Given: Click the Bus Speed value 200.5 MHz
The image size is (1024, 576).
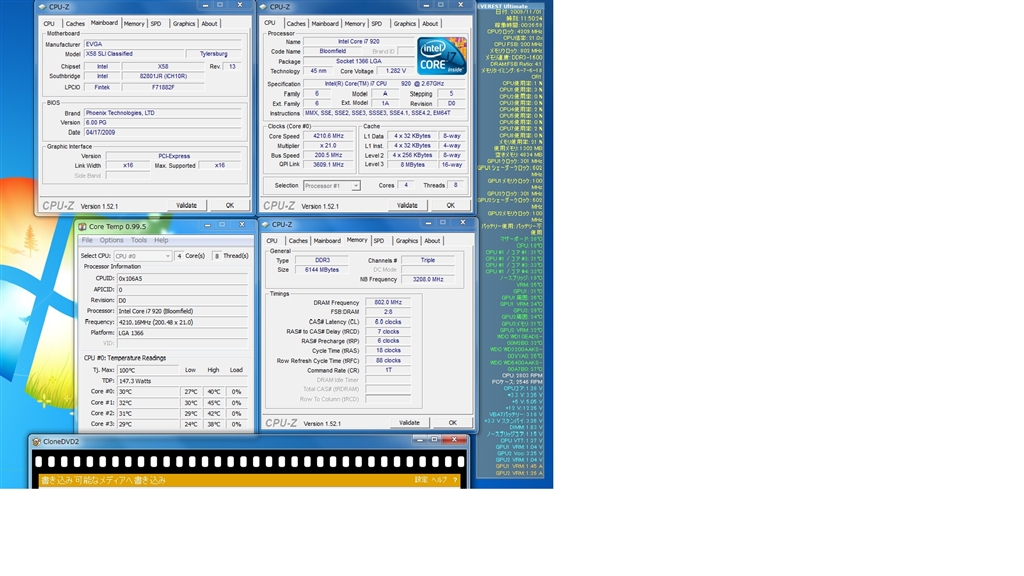Looking at the screenshot, I should (328, 155).
